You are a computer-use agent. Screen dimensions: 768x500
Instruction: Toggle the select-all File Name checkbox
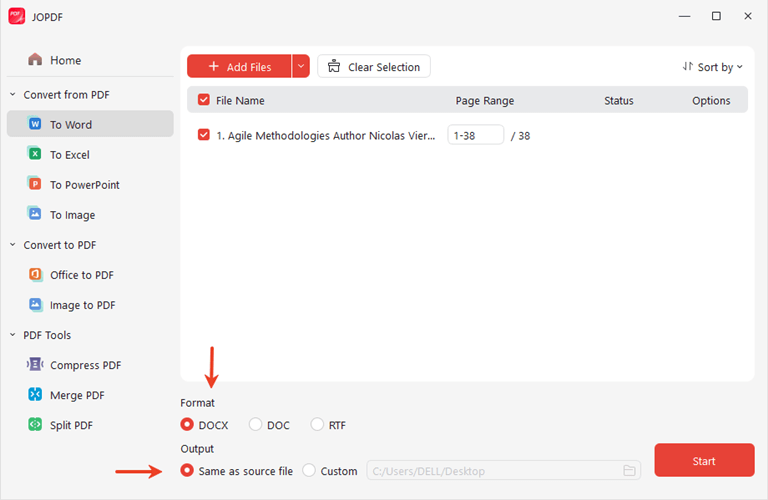coord(203,100)
